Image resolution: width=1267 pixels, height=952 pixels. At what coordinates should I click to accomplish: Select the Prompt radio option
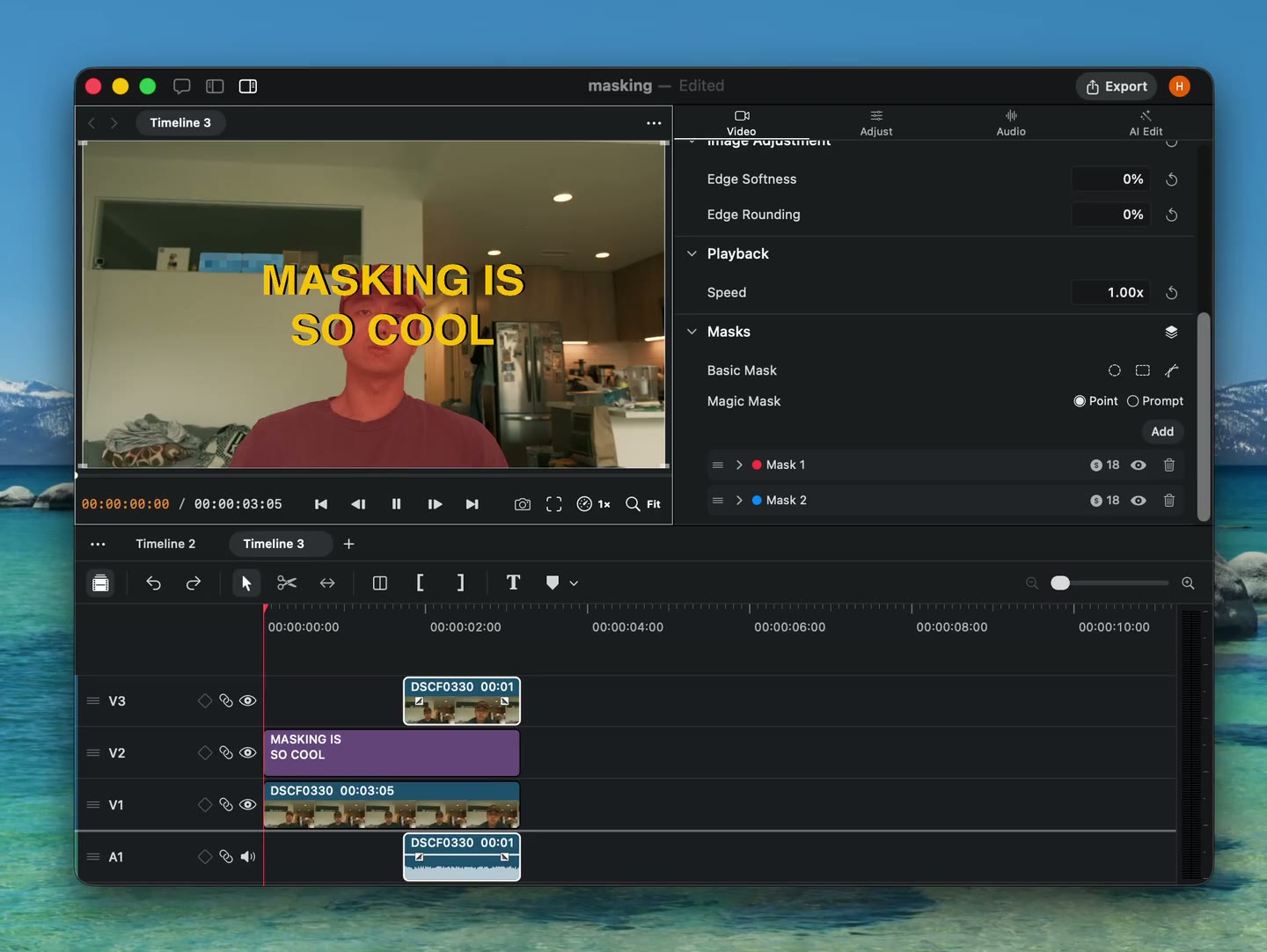1155,401
